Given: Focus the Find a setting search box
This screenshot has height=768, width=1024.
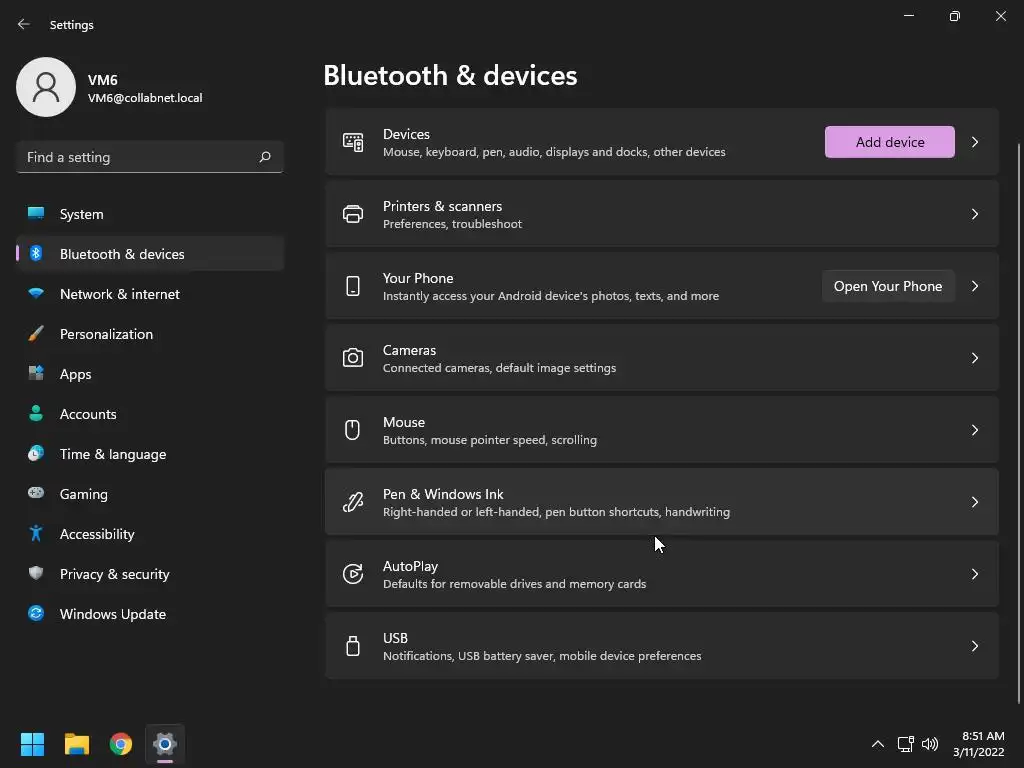Looking at the screenshot, I should pyautogui.click(x=135, y=157).
